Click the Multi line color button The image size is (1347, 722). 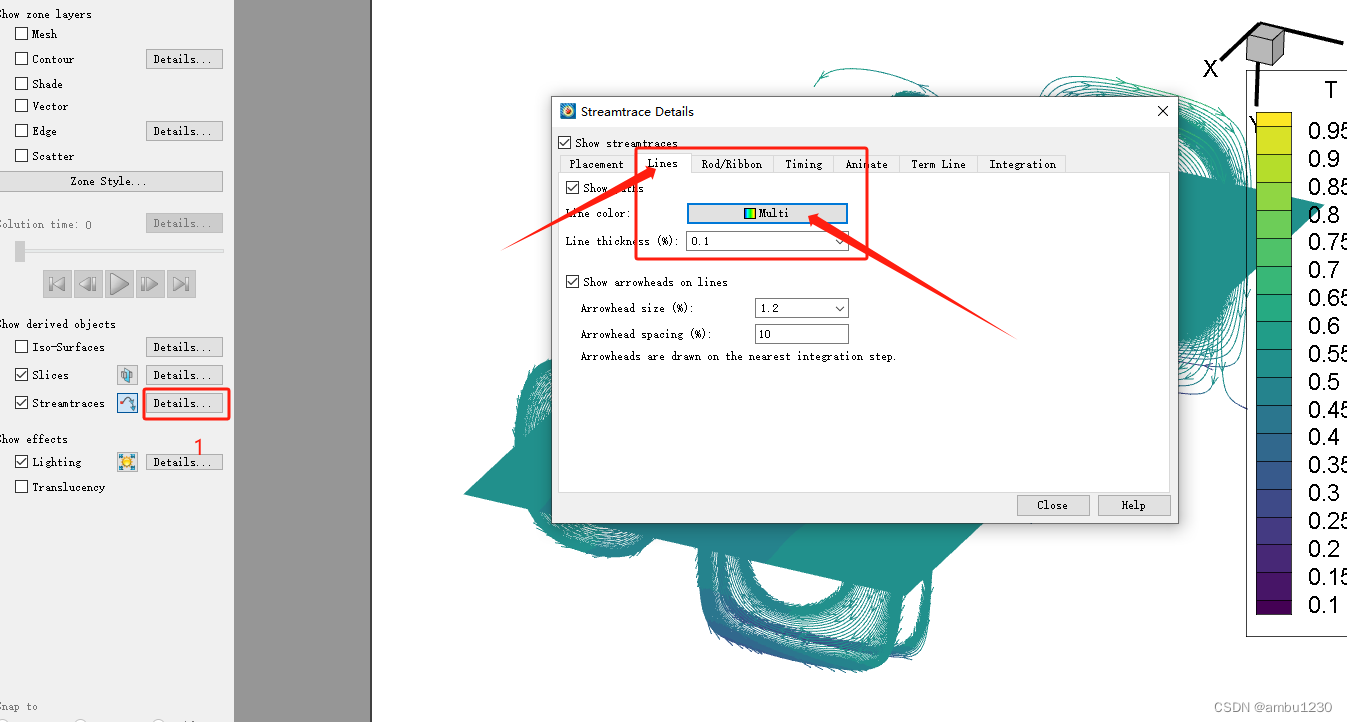767,213
